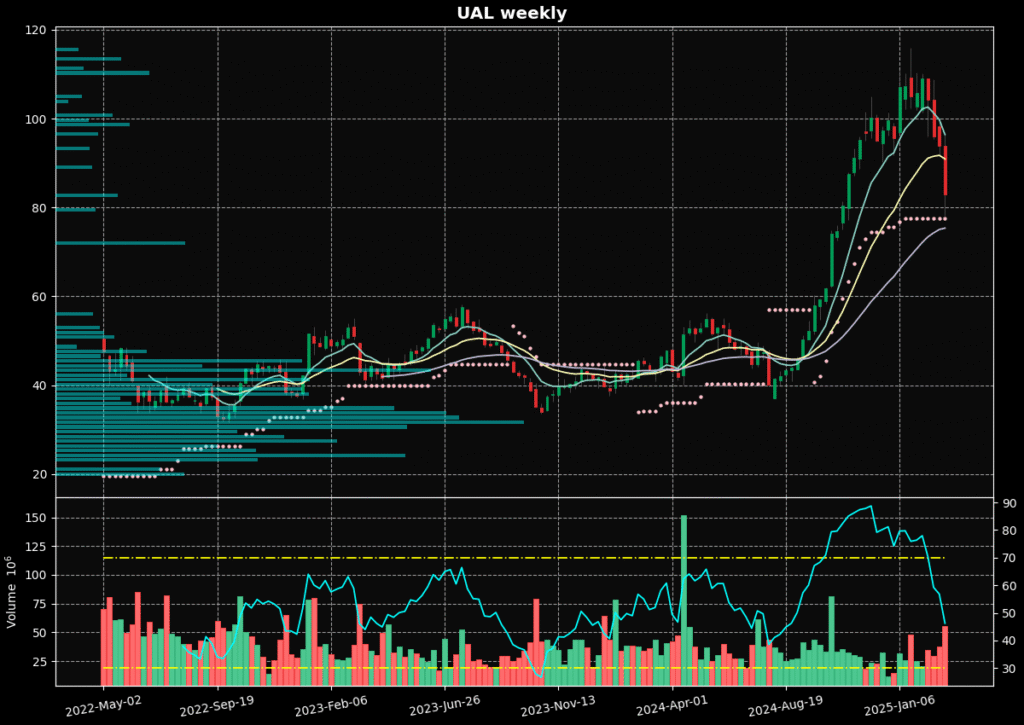Screen dimensions: 1024x725
Task: Click the 120 price axis label
Action: [37, 31]
